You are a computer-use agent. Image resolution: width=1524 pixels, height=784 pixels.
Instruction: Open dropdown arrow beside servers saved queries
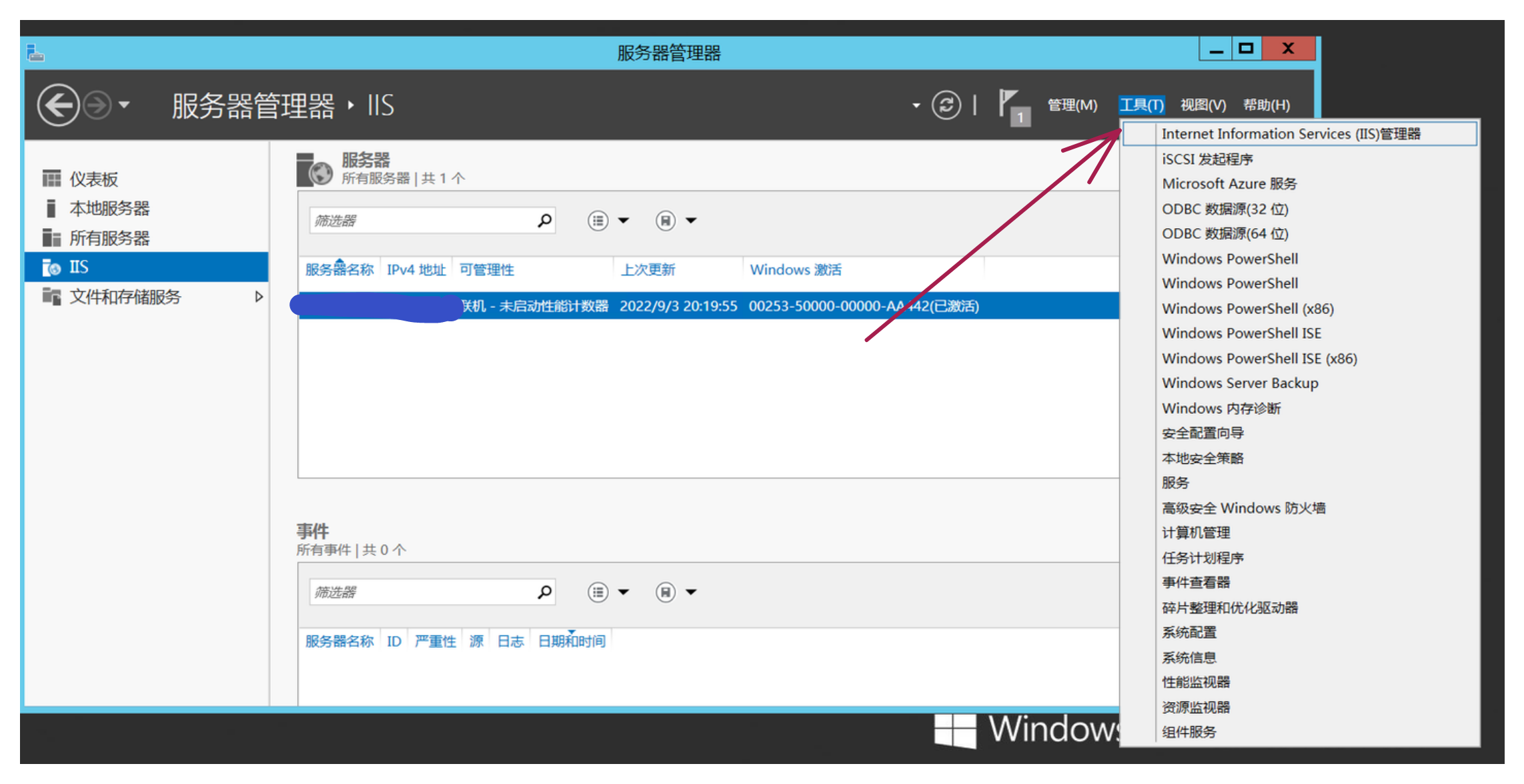pyautogui.click(x=691, y=220)
